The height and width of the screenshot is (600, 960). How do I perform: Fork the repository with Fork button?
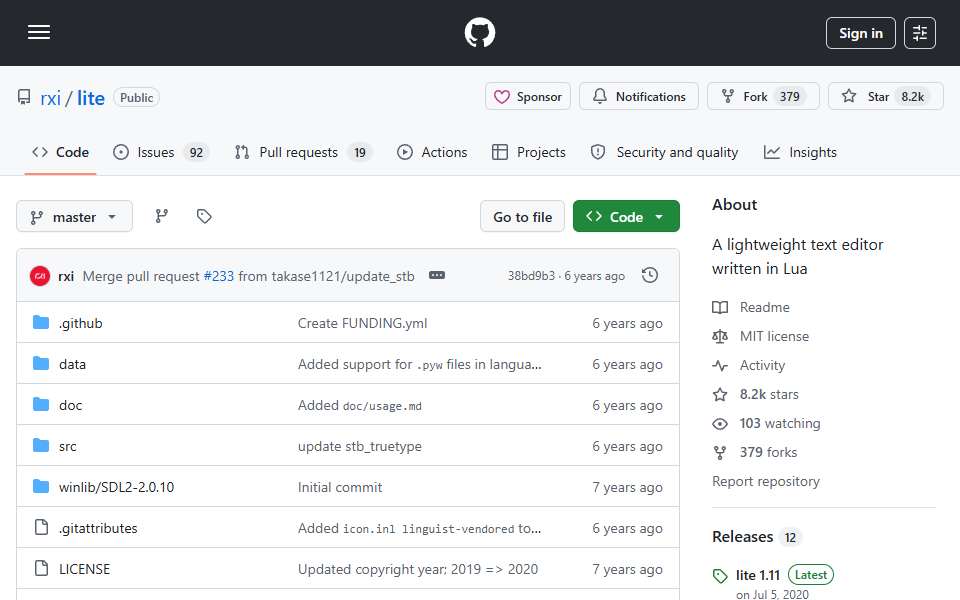(763, 96)
